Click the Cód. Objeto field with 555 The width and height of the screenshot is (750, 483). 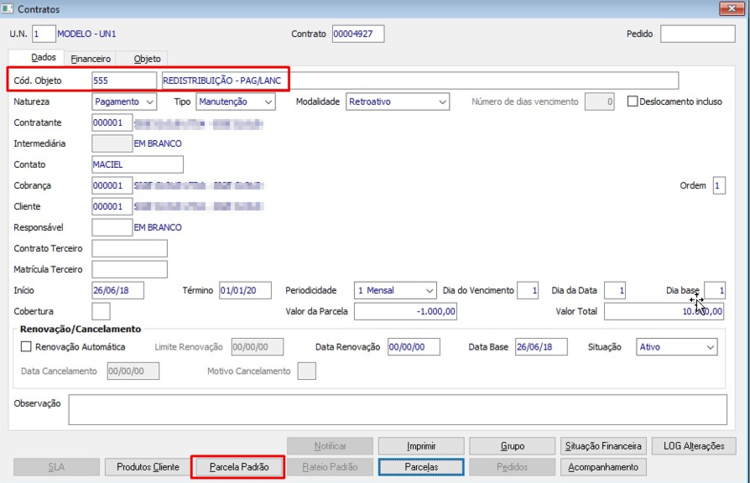(x=124, y=80)
